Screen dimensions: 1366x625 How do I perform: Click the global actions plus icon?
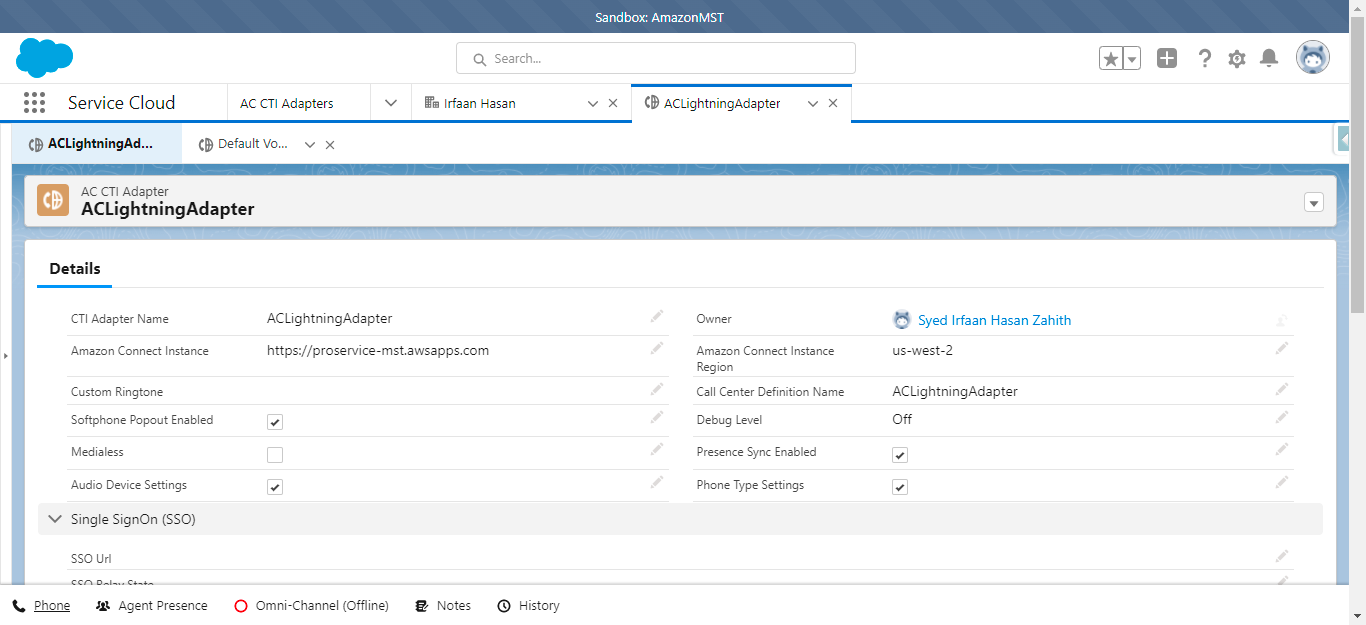pyautogui.click(x=1167, y=59)
